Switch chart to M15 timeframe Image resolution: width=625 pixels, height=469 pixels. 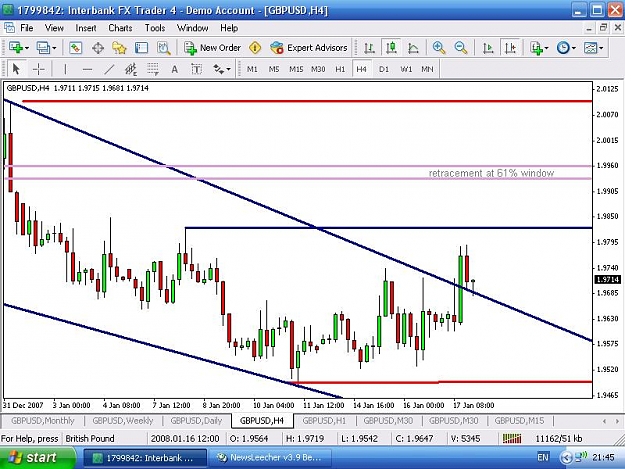pos(296,69)
